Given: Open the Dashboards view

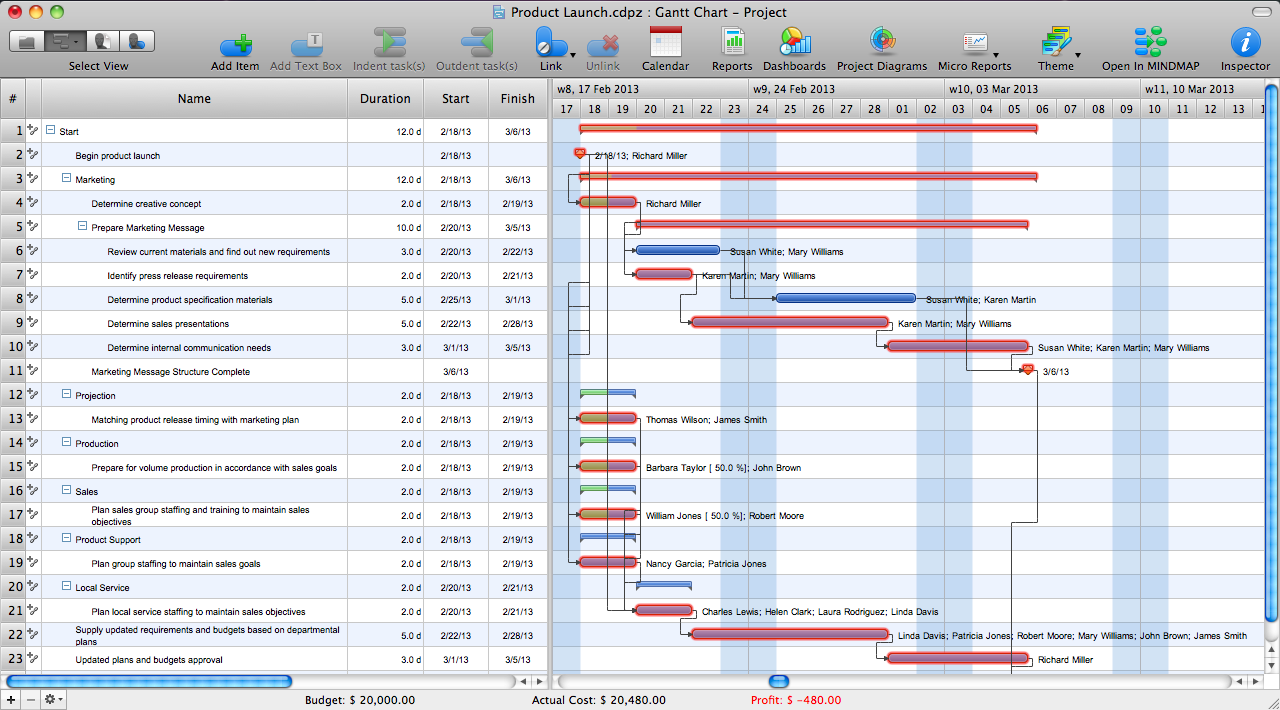Looking at the screenshot, I should (794, 45).
